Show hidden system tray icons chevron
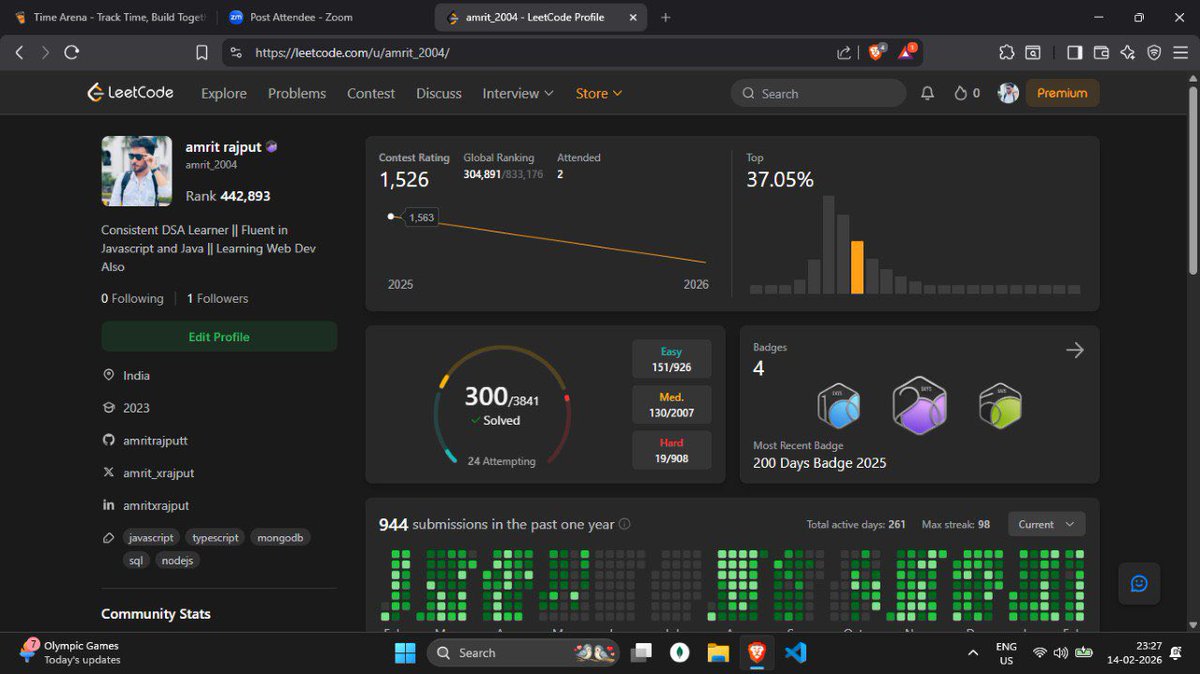The image size is (1200, 674). (x=973, y=653)
